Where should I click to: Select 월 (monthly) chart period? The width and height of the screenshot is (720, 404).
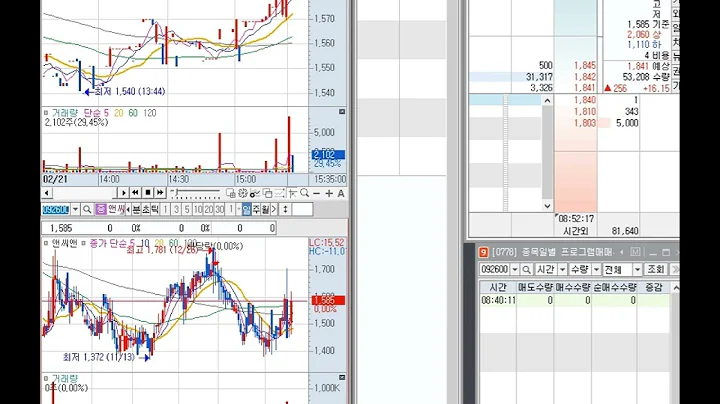point(265,209)
